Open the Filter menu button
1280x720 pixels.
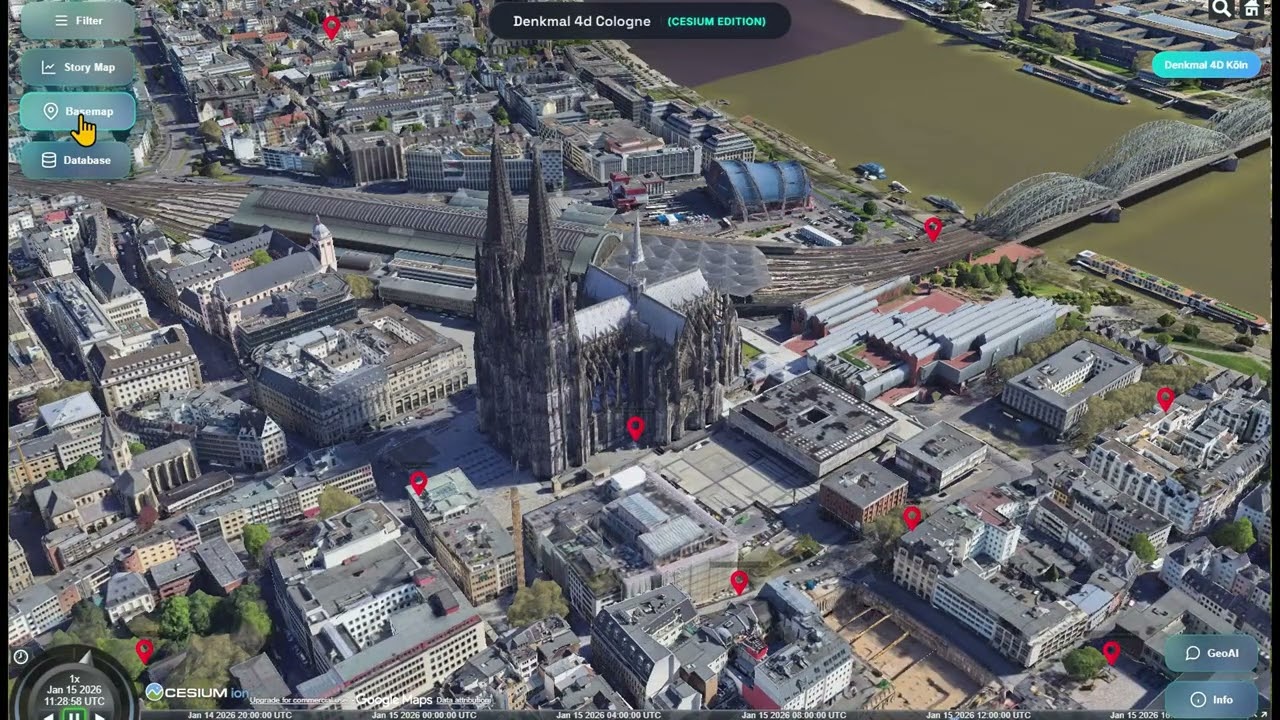[x=78, y=20]
